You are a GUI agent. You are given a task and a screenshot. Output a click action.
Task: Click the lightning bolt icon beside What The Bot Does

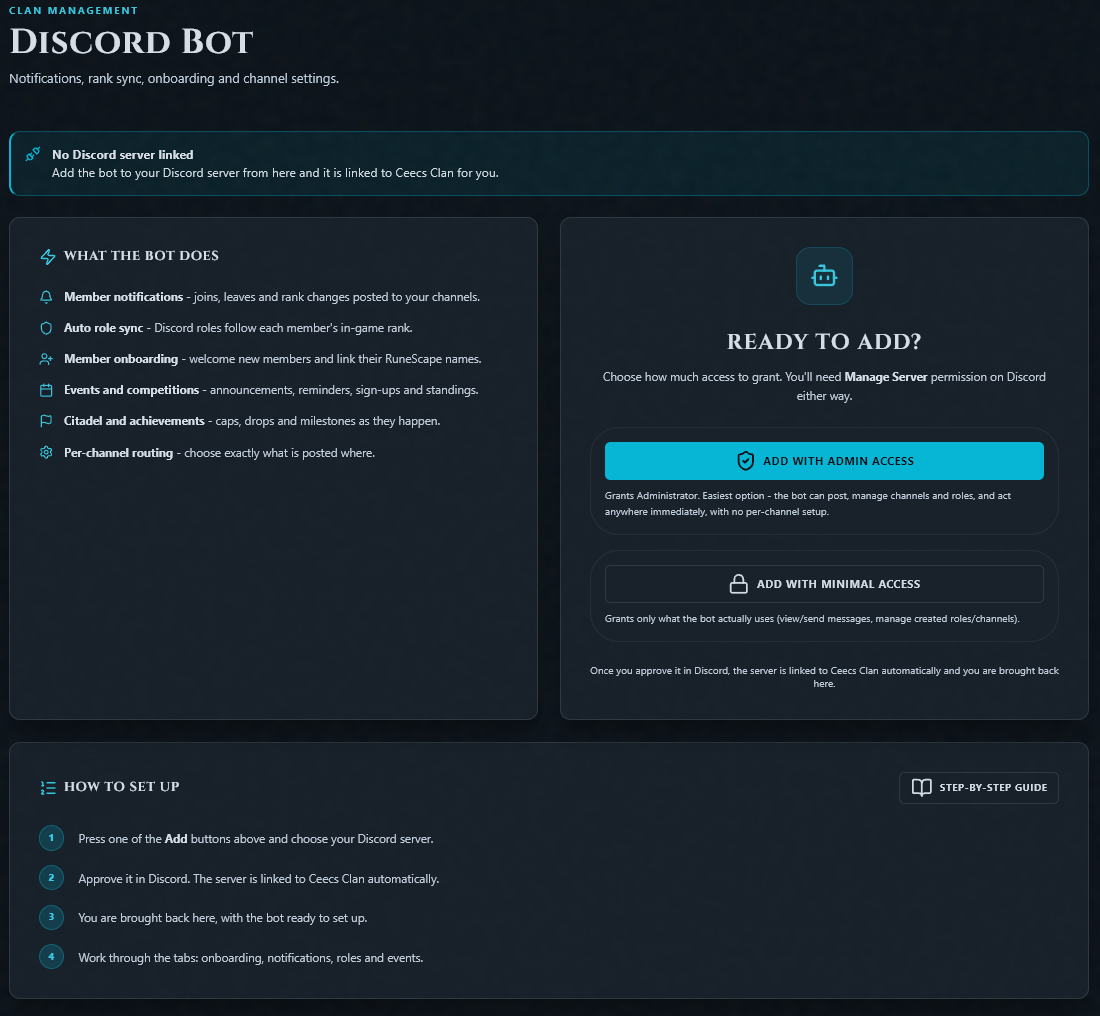pyautogui.click(x=48, y=256)
